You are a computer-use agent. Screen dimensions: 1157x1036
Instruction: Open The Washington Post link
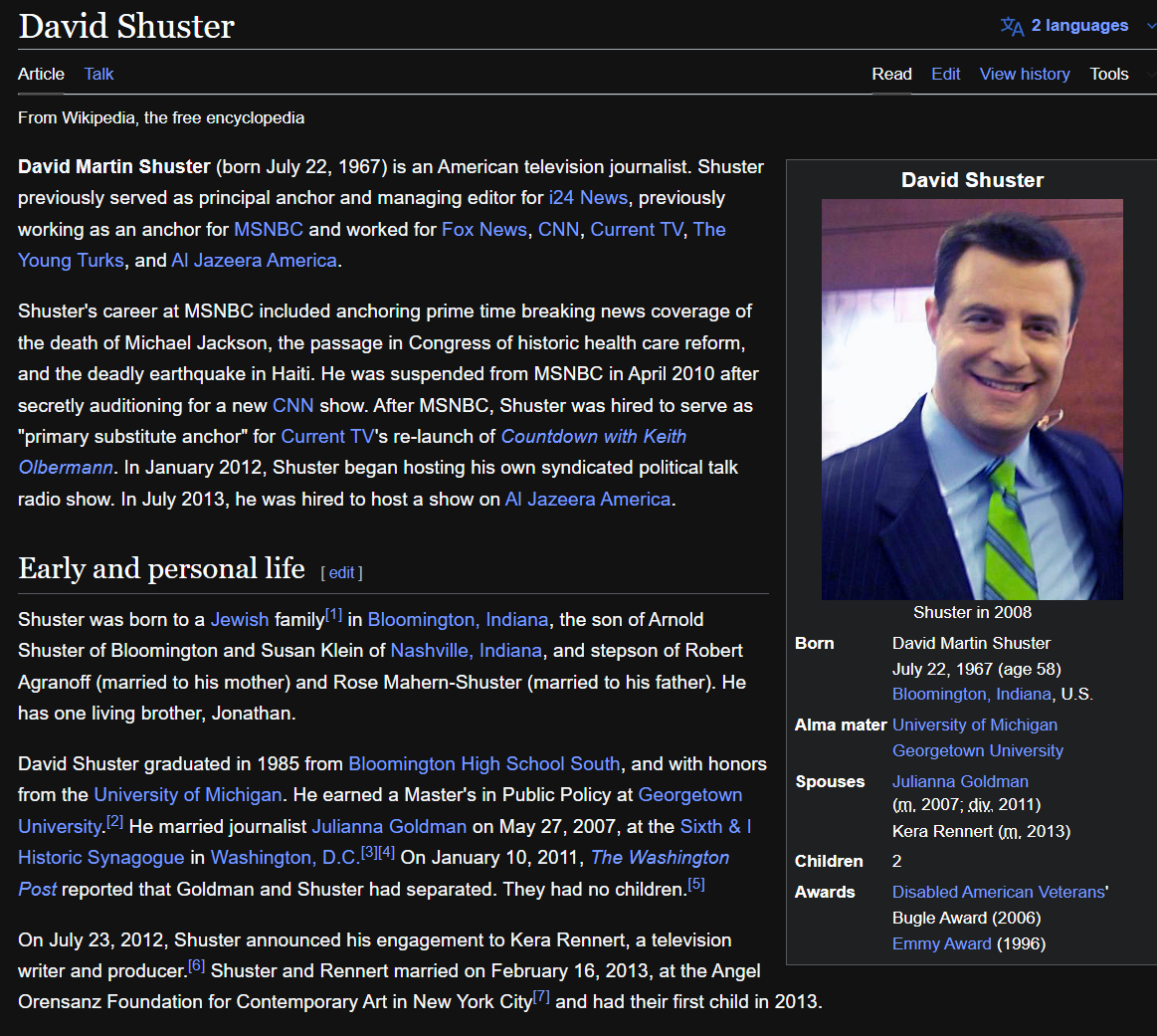tap(660, 858)
